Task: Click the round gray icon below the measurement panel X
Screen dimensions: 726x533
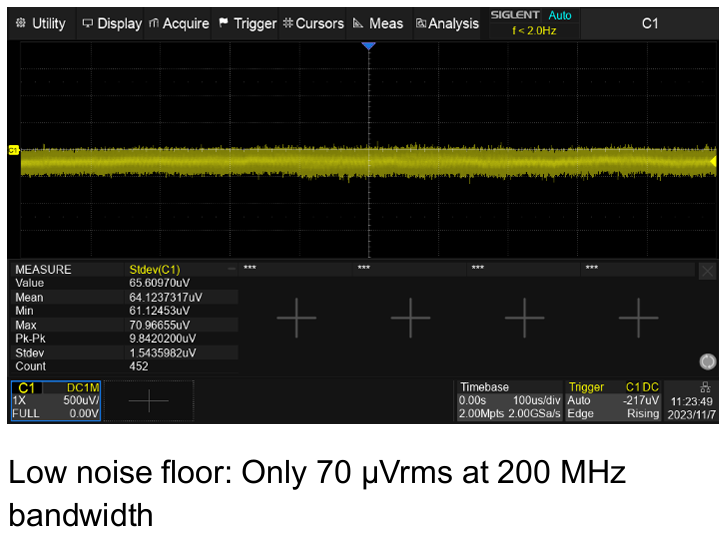Action: pos(708,362)
